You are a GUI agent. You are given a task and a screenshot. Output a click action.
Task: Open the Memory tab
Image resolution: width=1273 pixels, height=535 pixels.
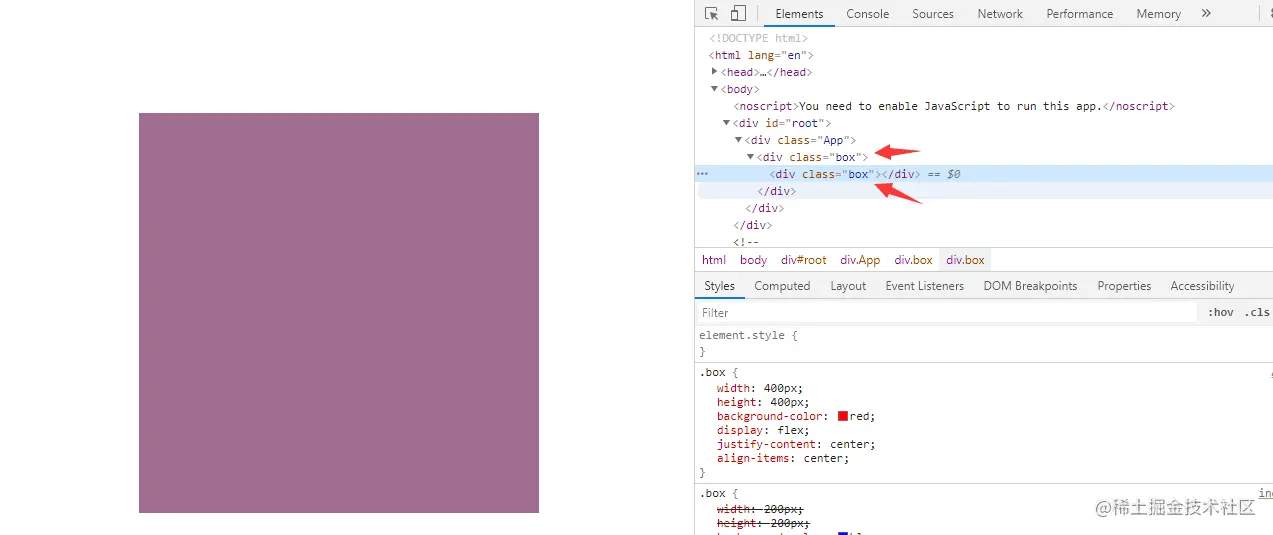coord(1158,14)
